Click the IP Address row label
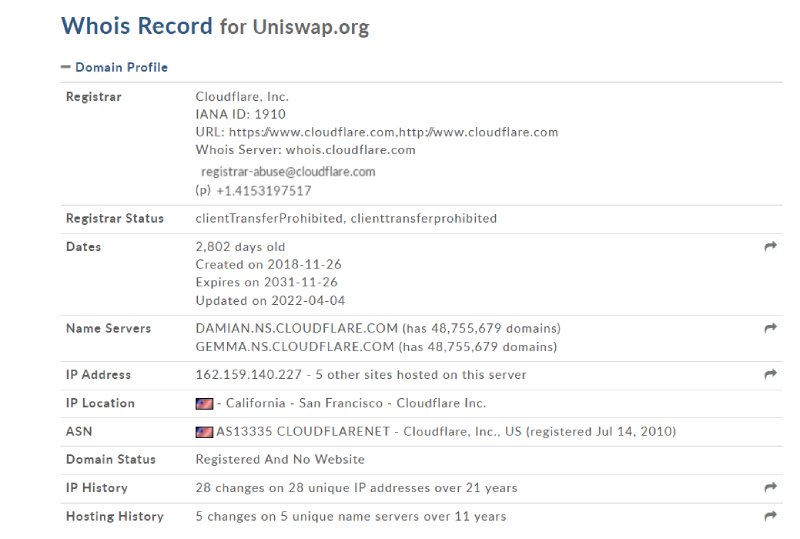The height and width of the screenshot is (539, 800). (98, 375)
